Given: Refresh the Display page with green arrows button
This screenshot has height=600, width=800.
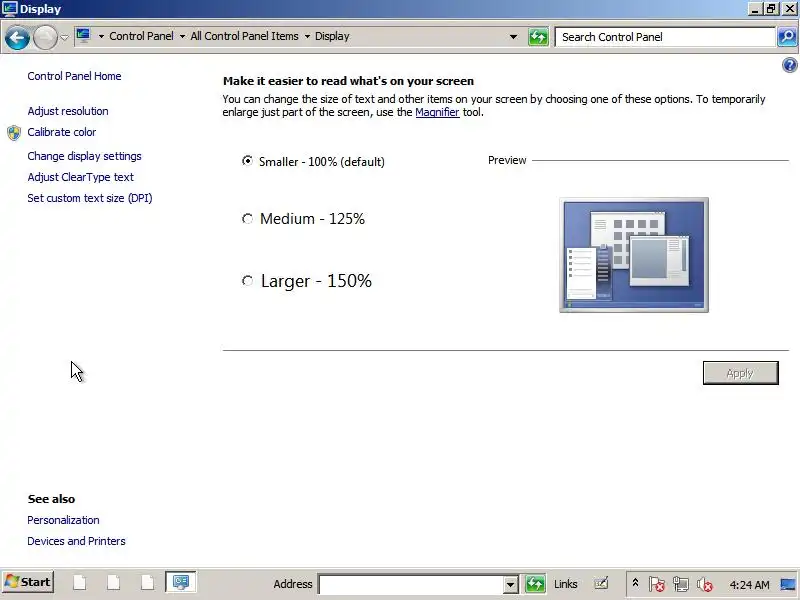Looking at the screenshot, I should 538,37.
